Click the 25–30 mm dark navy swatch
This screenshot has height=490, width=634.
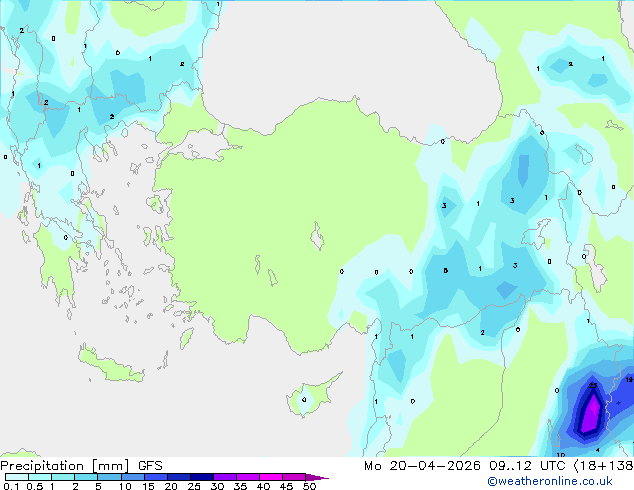pos(201,477)
